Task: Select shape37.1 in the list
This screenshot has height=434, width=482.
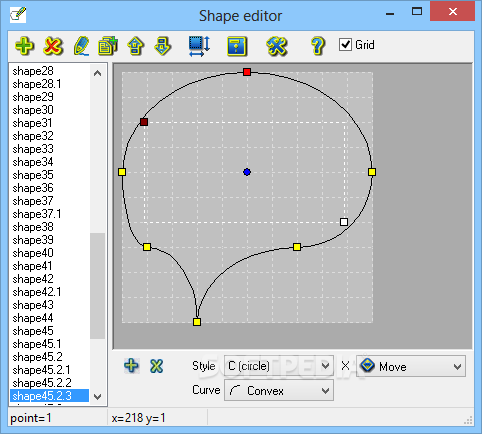Action: [37, 214]
